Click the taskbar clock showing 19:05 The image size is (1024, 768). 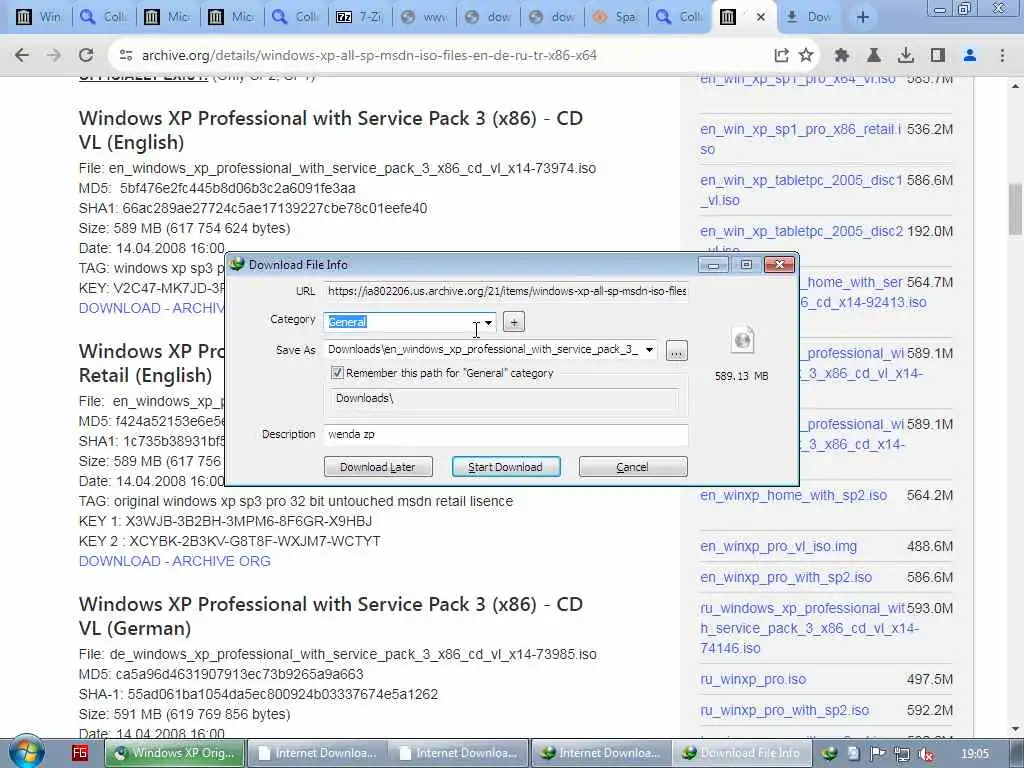pos(975,754)
